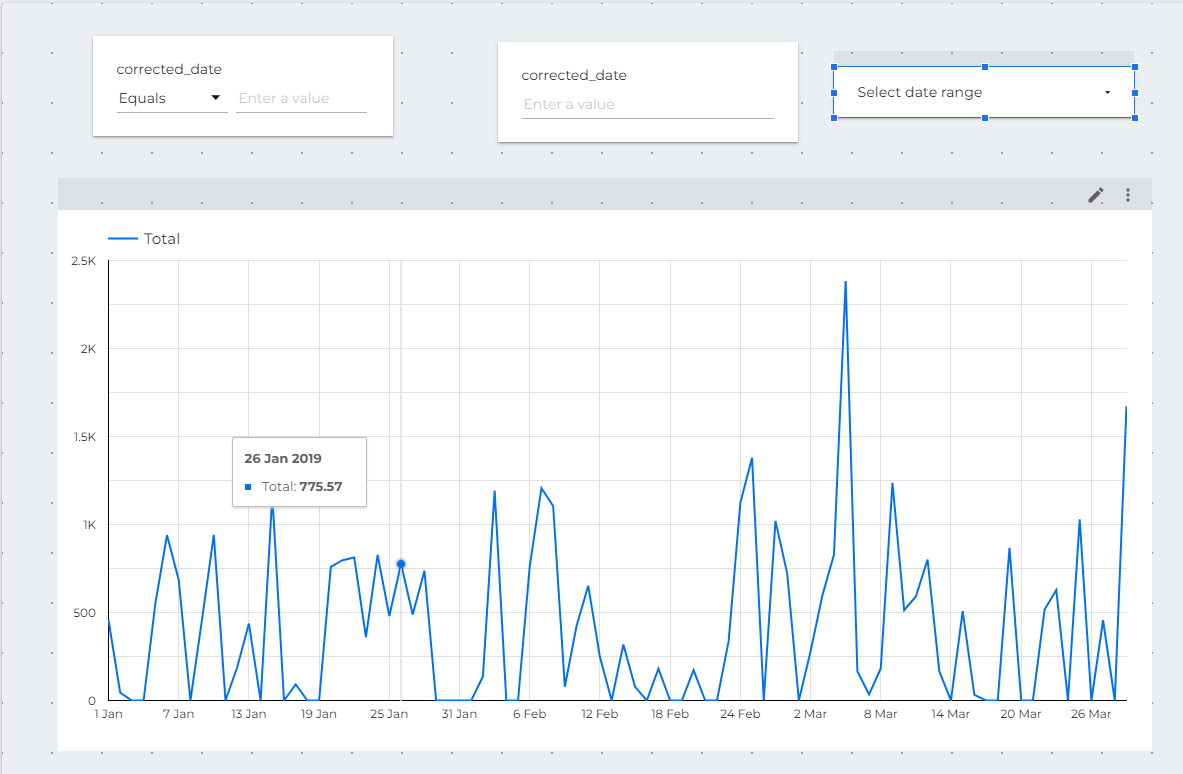Click bottom-right corner handle of date range control
This screenshot has height=774, width=1183.
(x=1135, y=118)
